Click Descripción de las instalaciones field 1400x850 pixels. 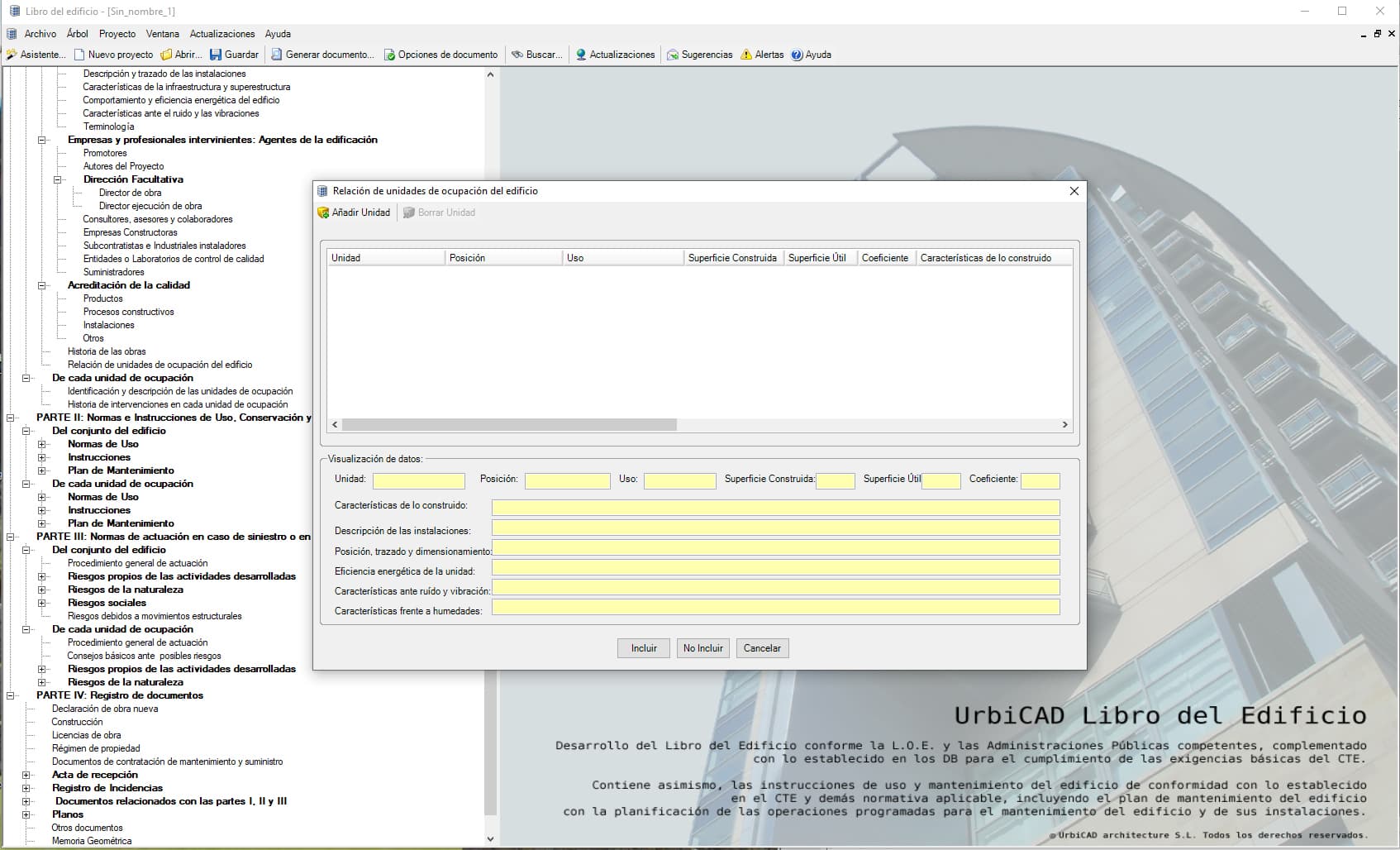776,528
